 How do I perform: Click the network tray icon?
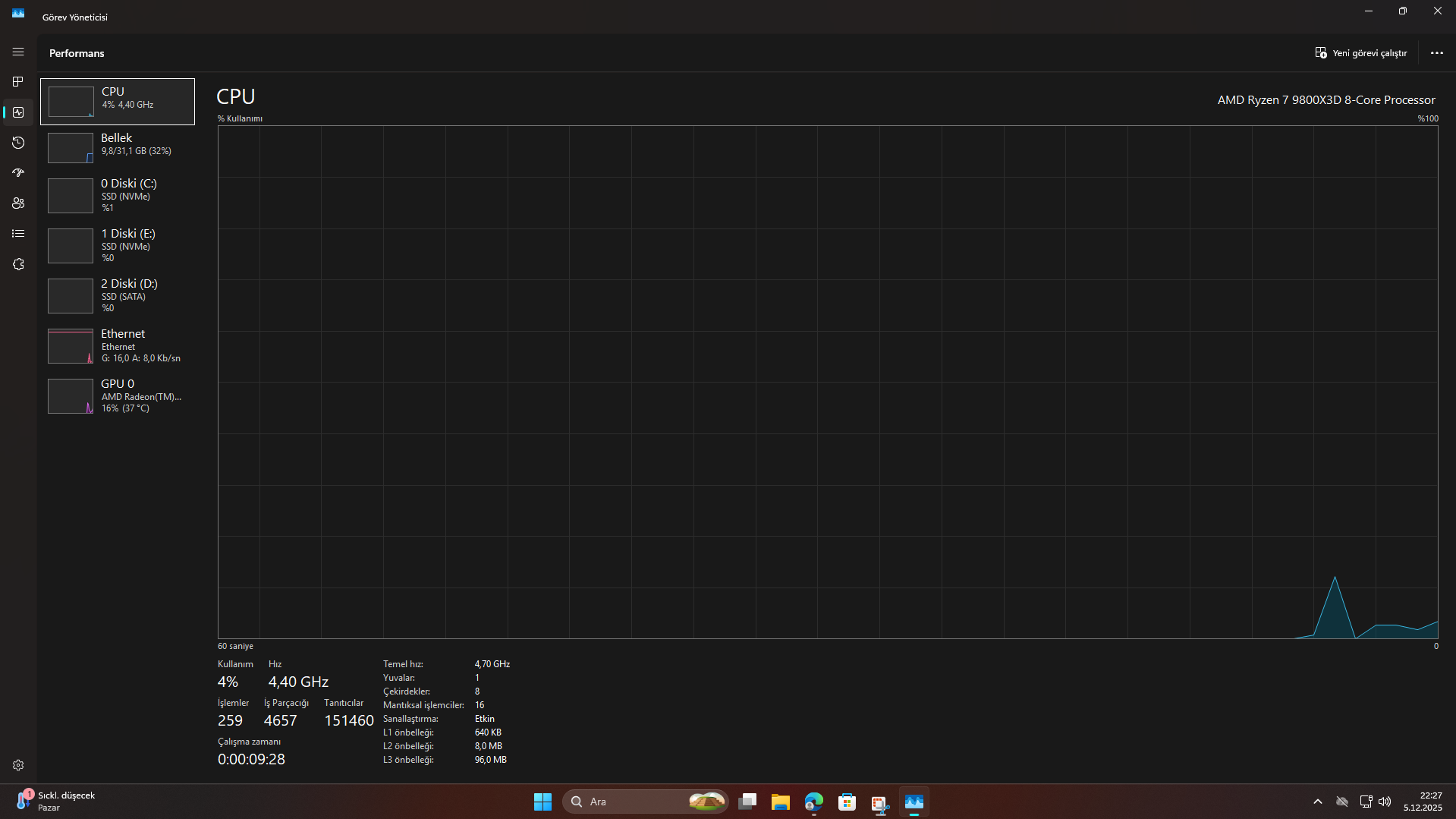1366,802
